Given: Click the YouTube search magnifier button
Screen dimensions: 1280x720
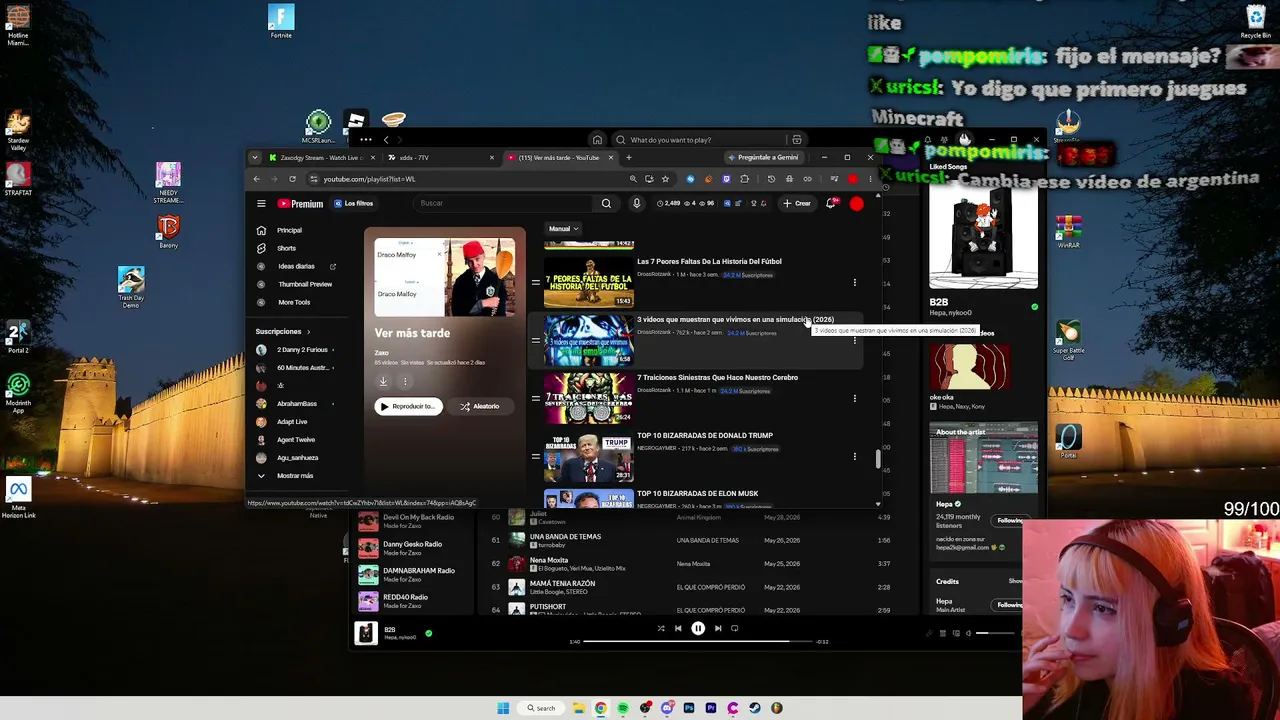Looking at the screenshot, I should [606, 203].
